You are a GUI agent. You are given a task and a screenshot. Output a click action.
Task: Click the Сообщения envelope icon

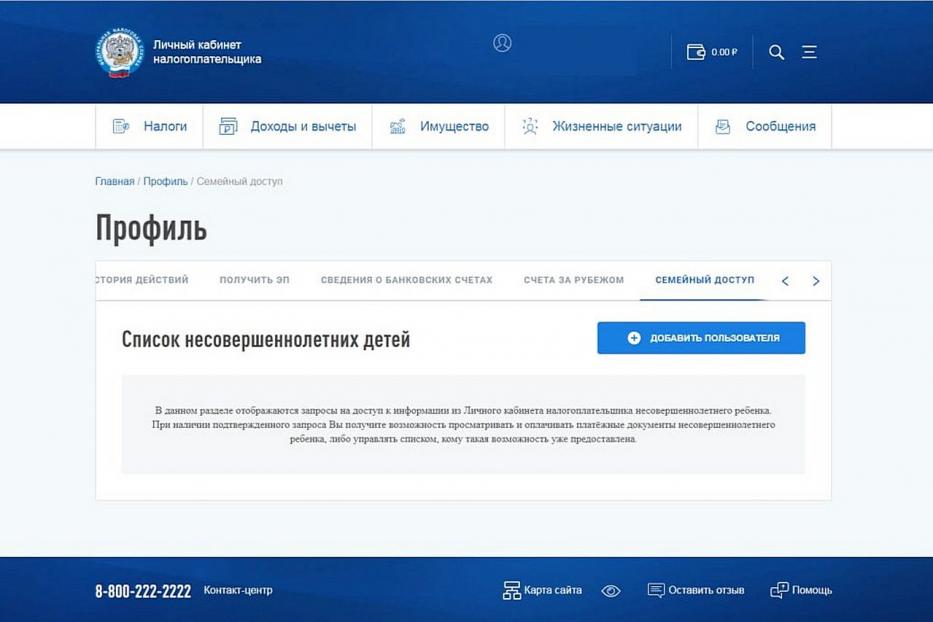[x=722, y=126]
